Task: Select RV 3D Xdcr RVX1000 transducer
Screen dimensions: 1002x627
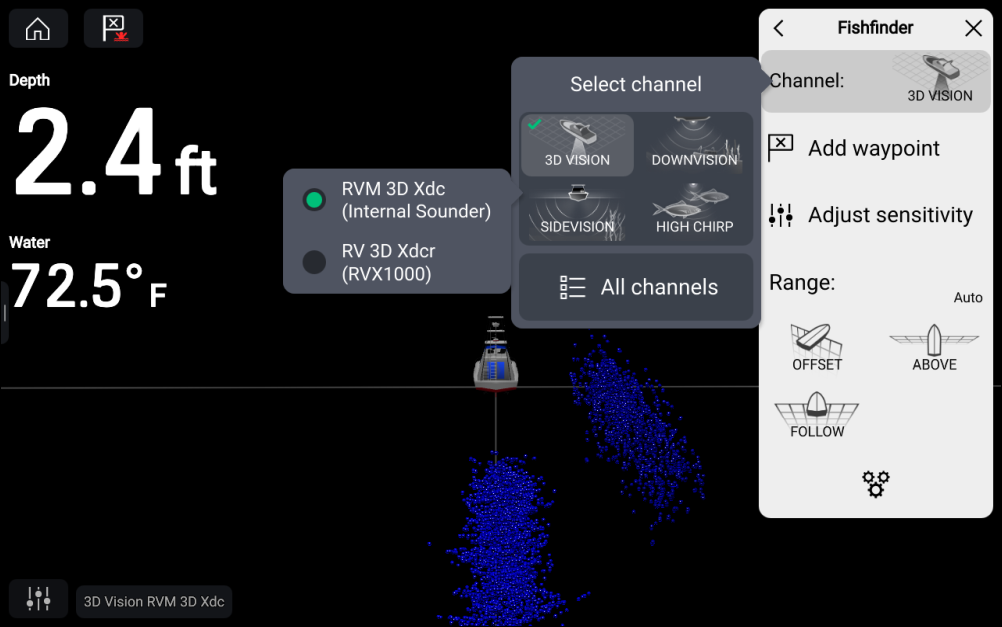Action: pyautogui.click(x=397, y=262)
